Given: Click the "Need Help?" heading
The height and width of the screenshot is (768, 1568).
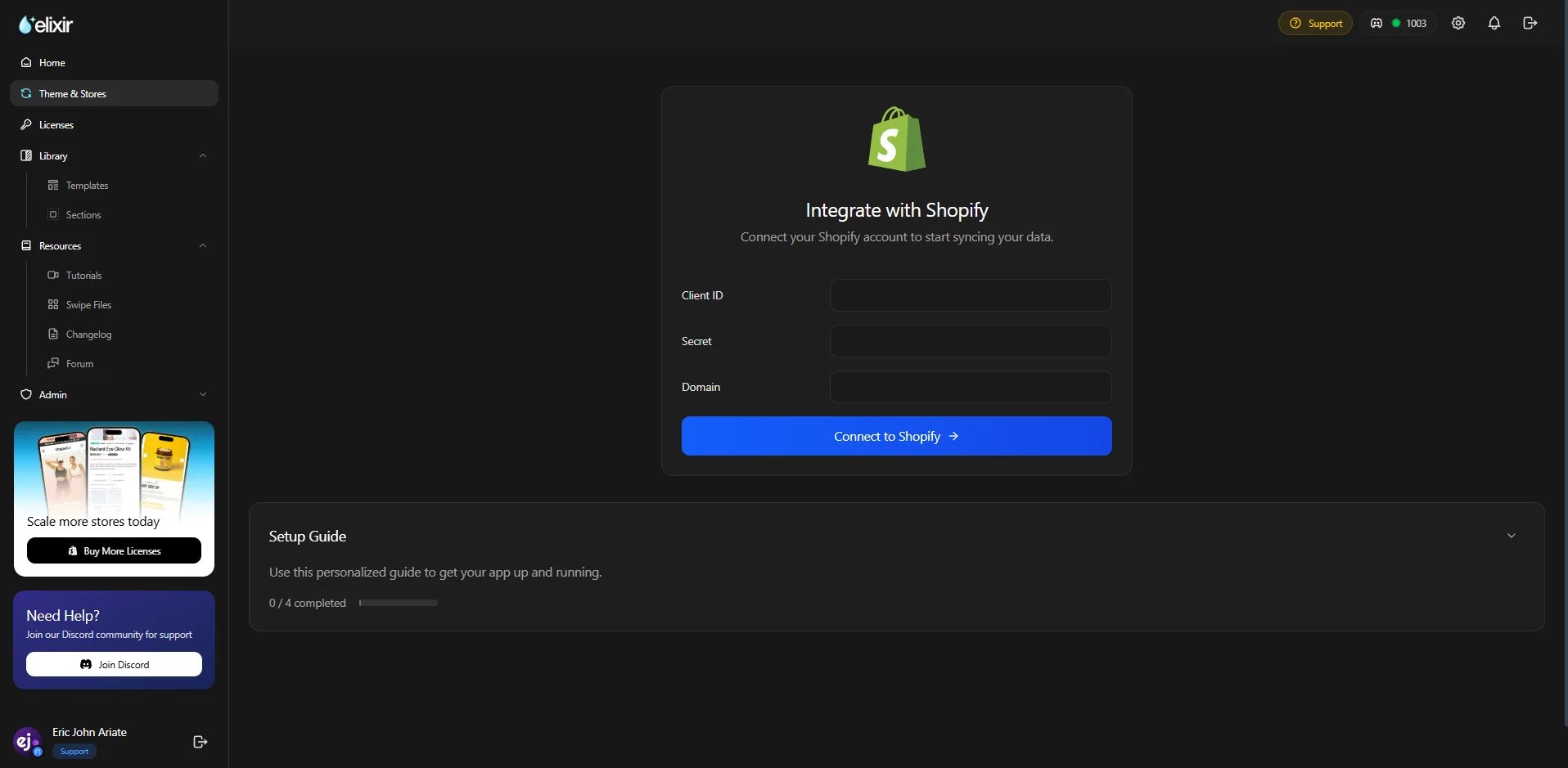Looking at the screenshot, I should coord(63,615).
